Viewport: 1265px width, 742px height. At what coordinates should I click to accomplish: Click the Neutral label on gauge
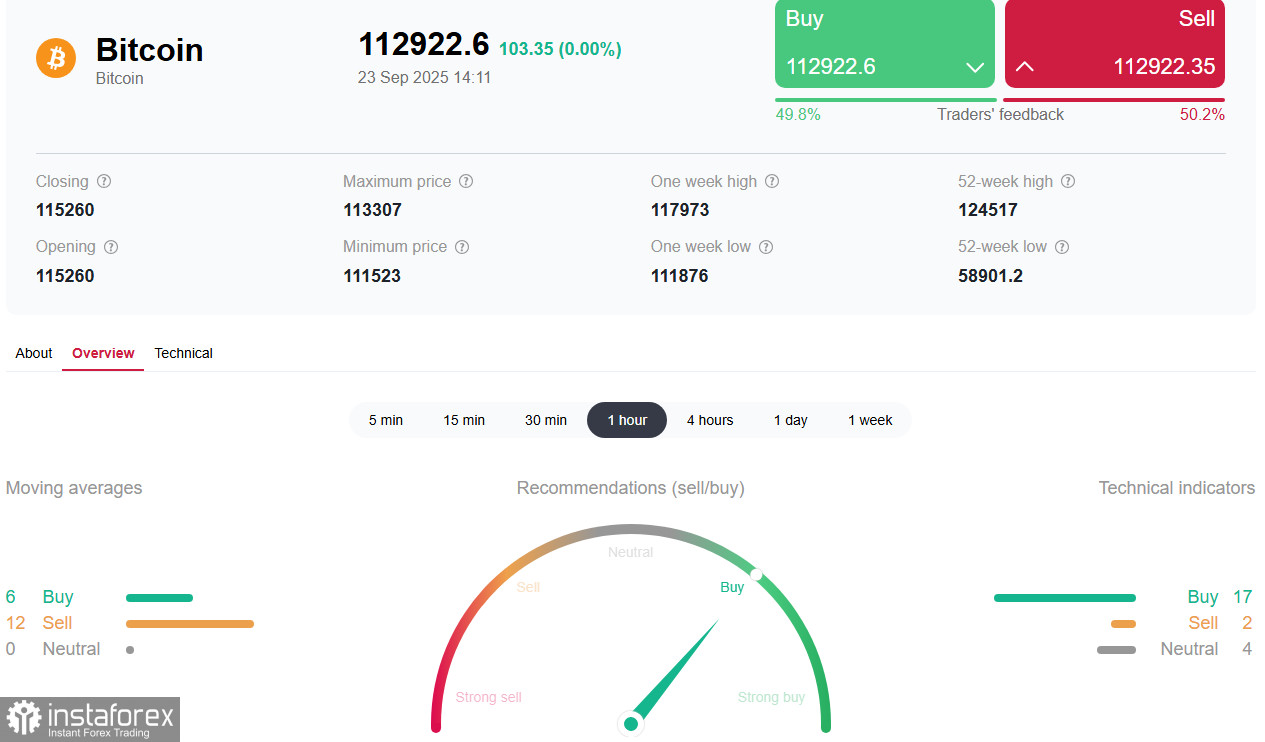[x=631, y=552]
